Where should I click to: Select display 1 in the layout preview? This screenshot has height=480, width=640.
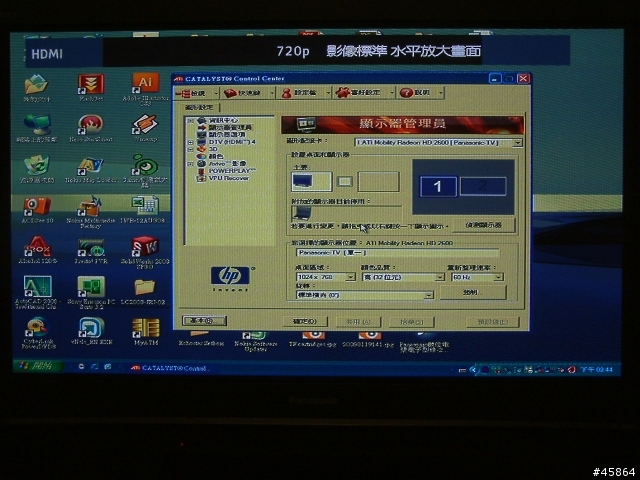(x=438, y=187)
